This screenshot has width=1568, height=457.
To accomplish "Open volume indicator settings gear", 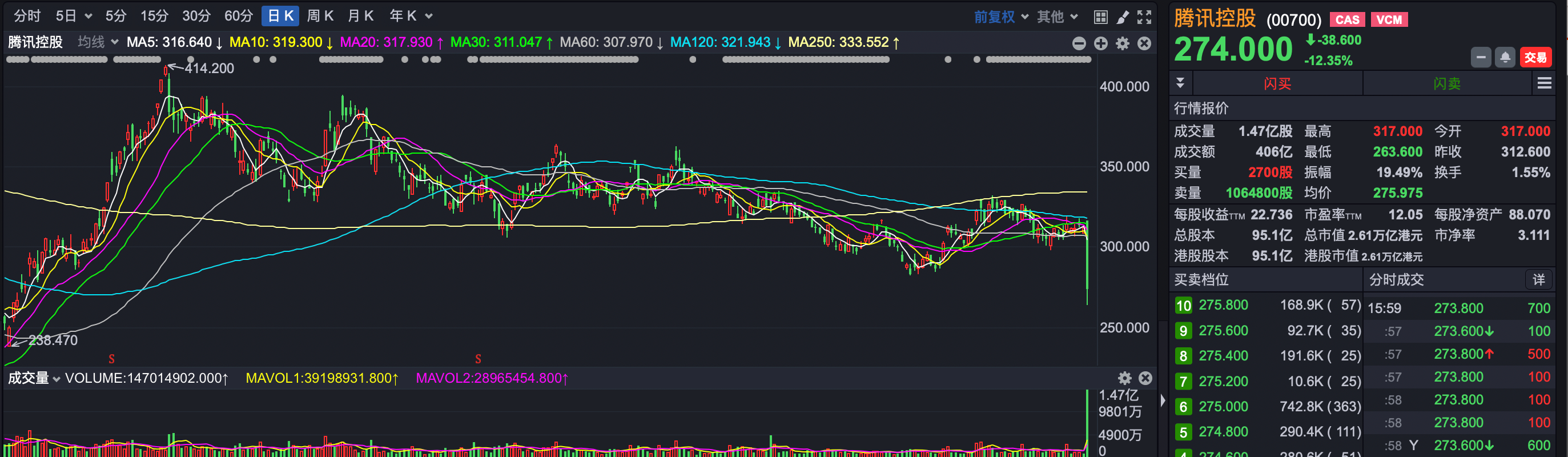I will click(x=1125, y=378).
